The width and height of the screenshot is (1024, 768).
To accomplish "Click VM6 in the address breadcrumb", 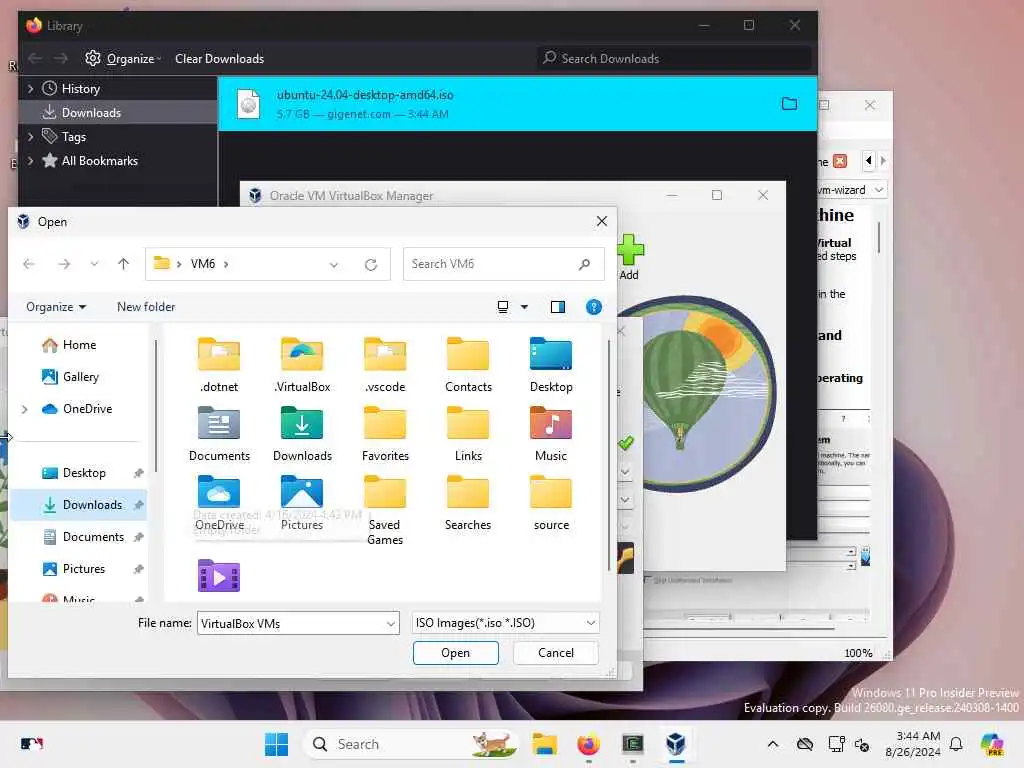I will point(202,264).
